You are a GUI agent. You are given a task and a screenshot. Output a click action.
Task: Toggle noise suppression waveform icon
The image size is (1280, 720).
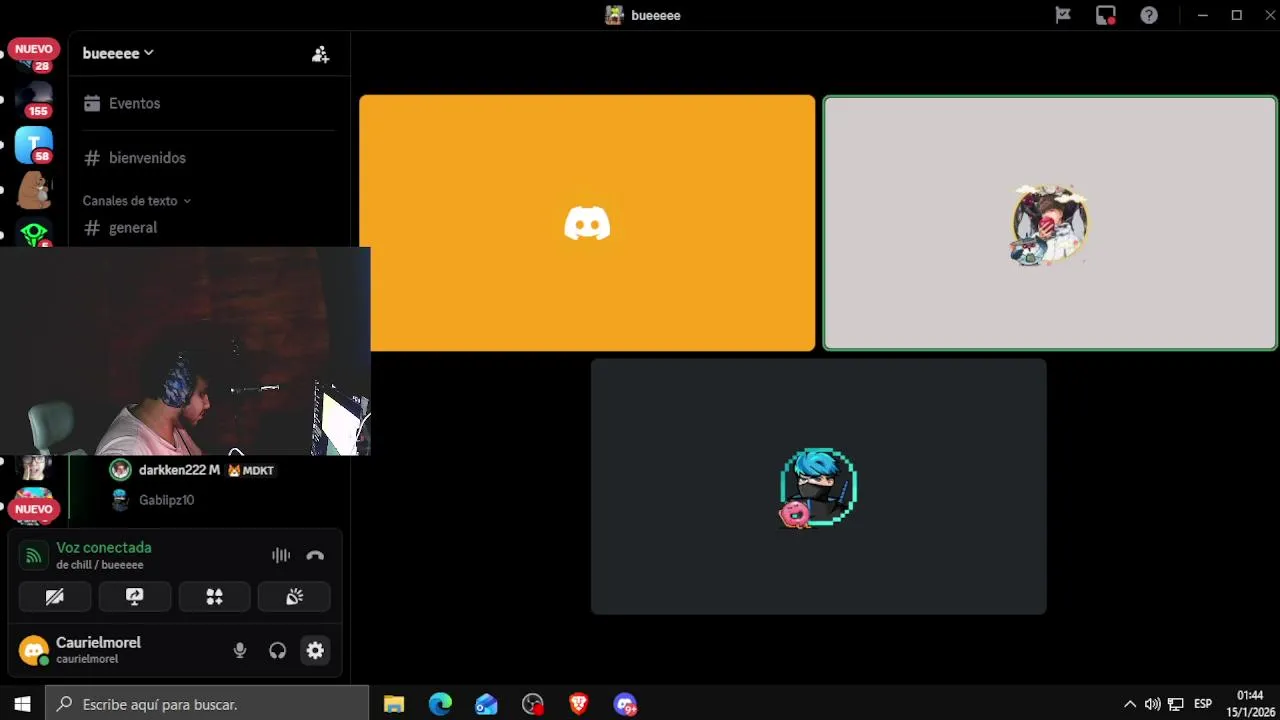click(281, 555)
